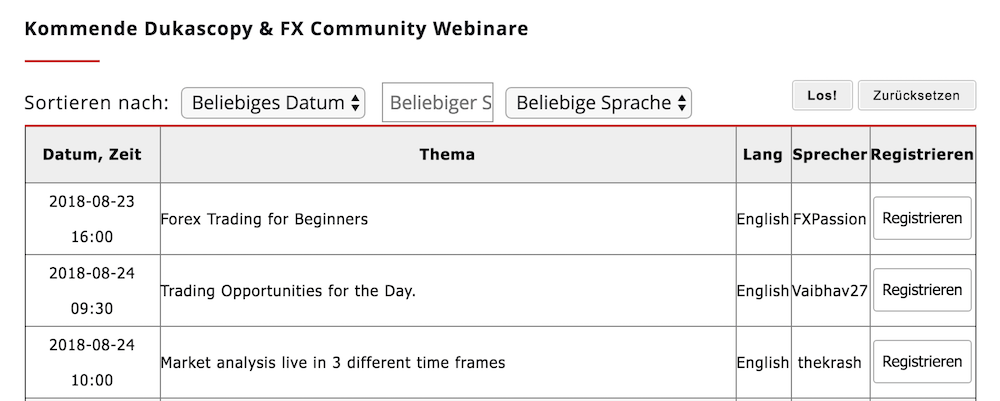Select the Sprecher column header
The height and width of the screenshot is (401, 1000).
pos(830,155)
